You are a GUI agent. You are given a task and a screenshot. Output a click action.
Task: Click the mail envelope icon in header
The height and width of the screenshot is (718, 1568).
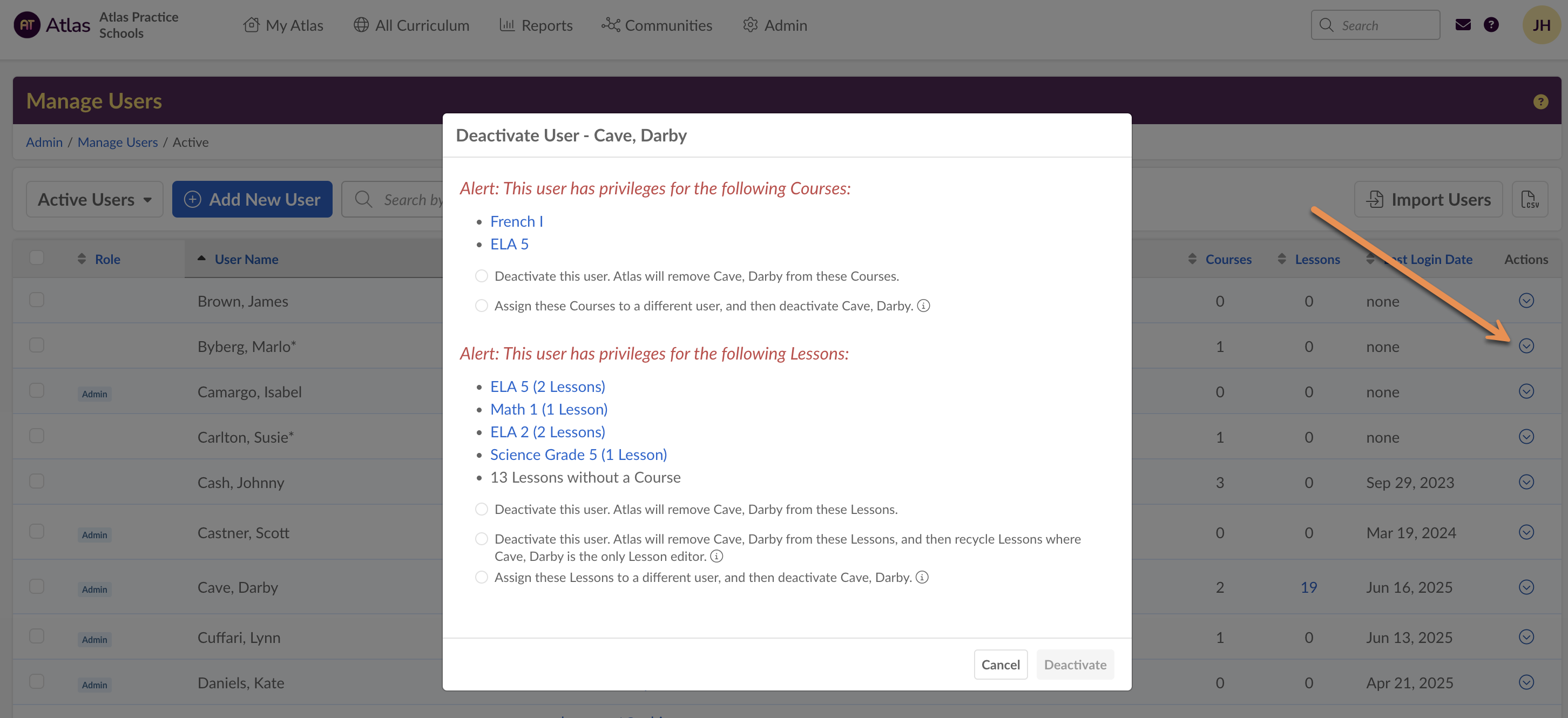click(x=1463, y=25)
